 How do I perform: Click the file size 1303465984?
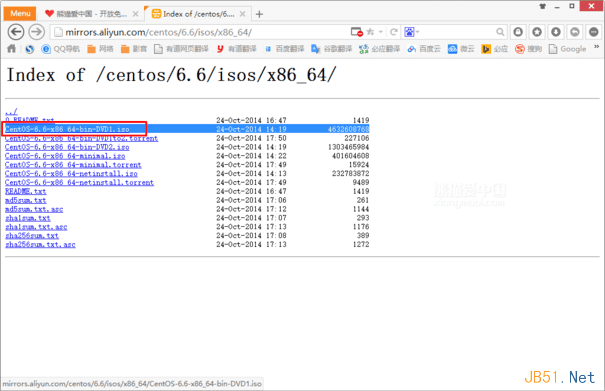348,147
